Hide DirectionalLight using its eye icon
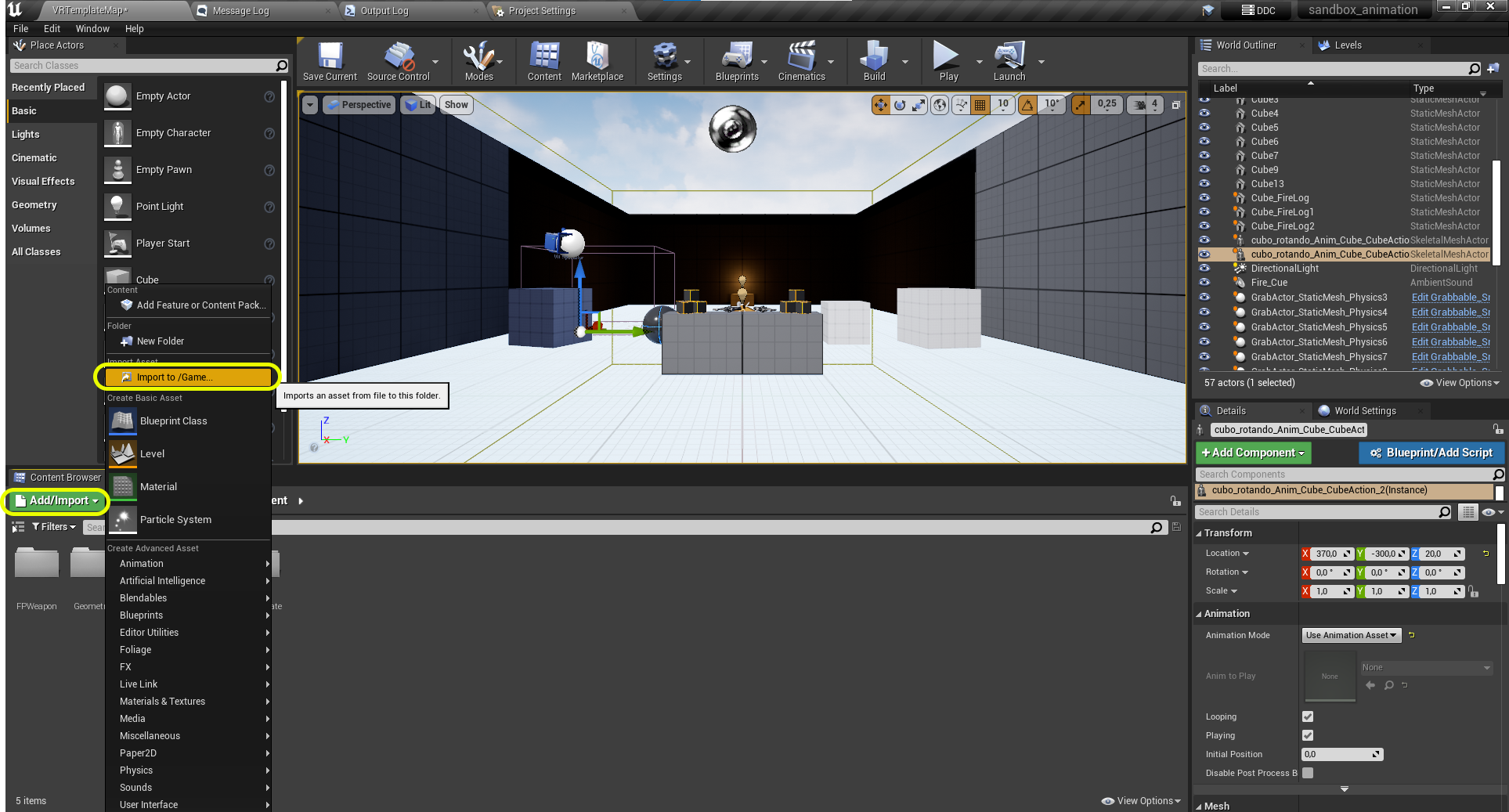This screenshot has height=812, width=1509. (1204, 269)
